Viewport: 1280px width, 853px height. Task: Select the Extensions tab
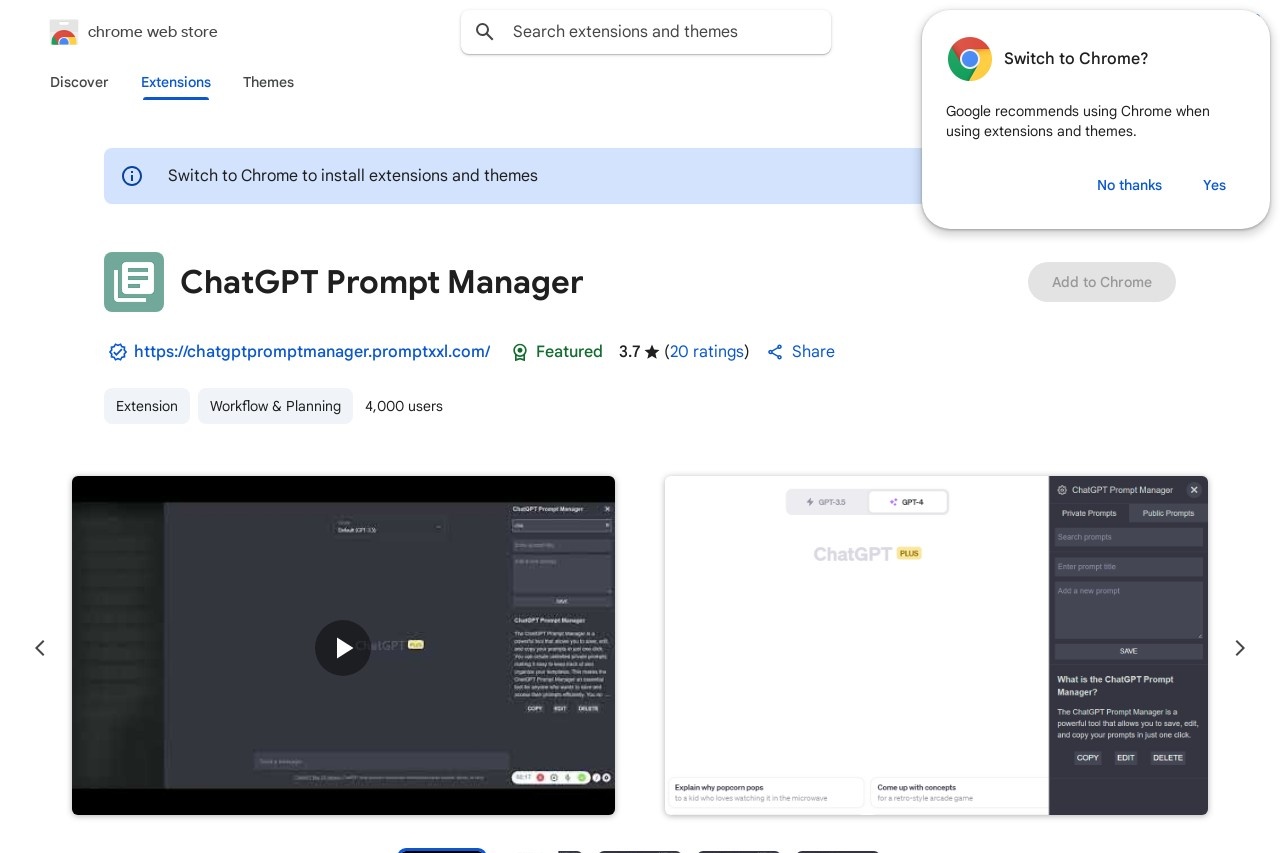176,82
